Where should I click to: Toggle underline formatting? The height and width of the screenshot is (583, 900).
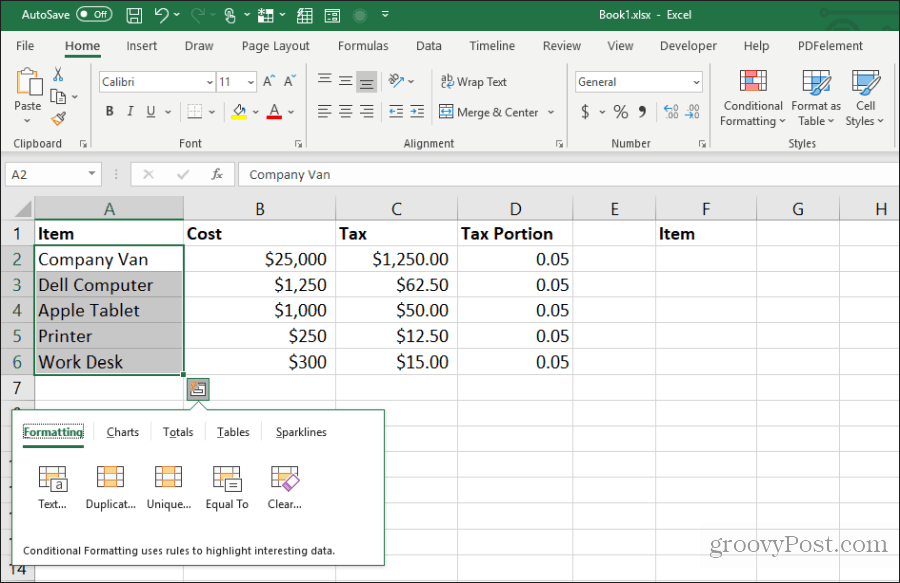[150, 111]
